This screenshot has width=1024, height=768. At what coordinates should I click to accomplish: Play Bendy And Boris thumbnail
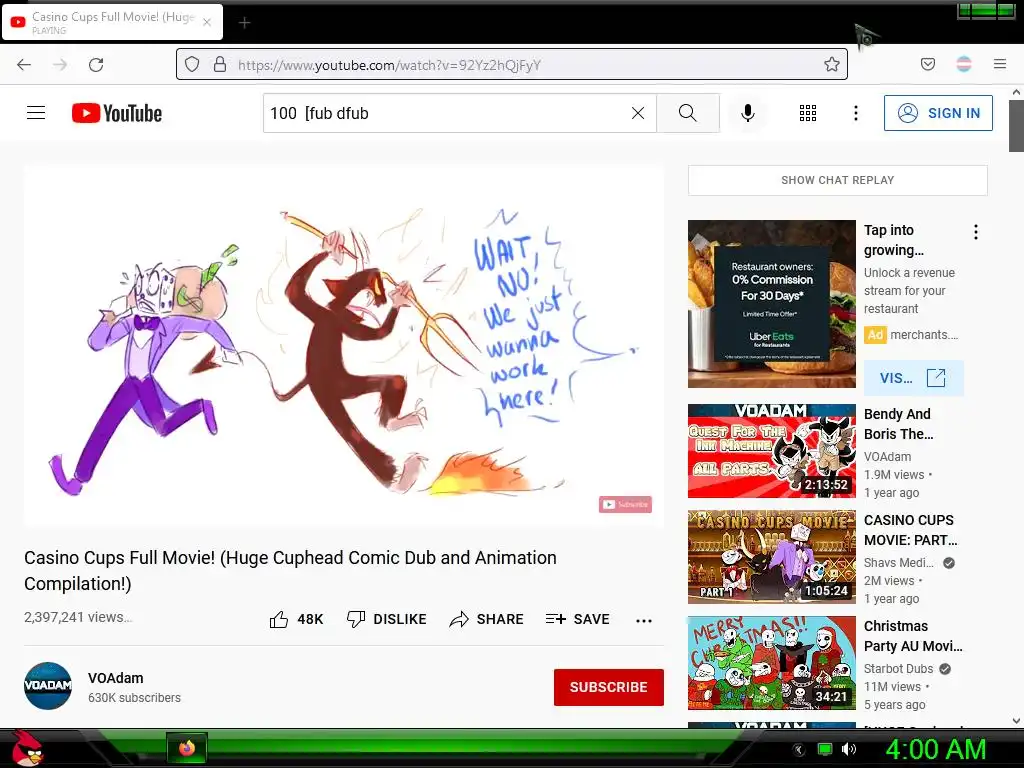click(x=771, y=451)
